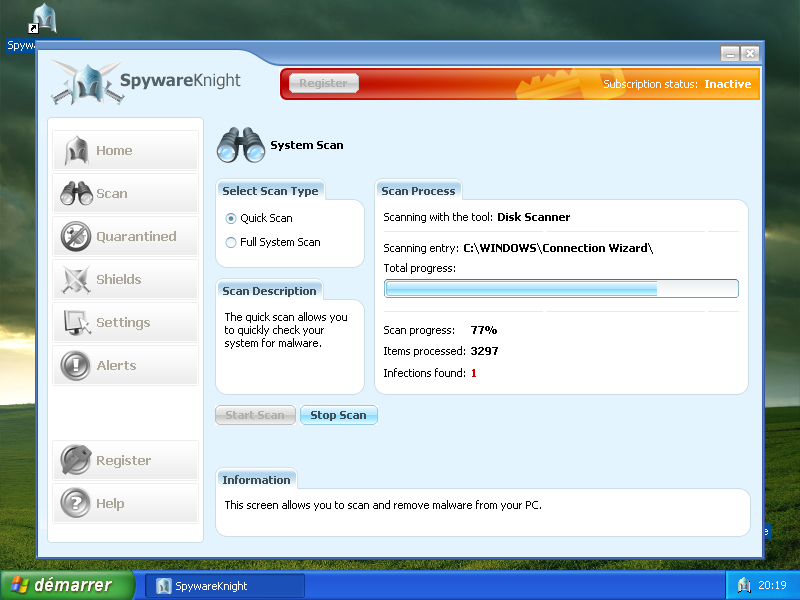Click the Help question mark icon
The image size is (800, 600).
pos(76,503)
